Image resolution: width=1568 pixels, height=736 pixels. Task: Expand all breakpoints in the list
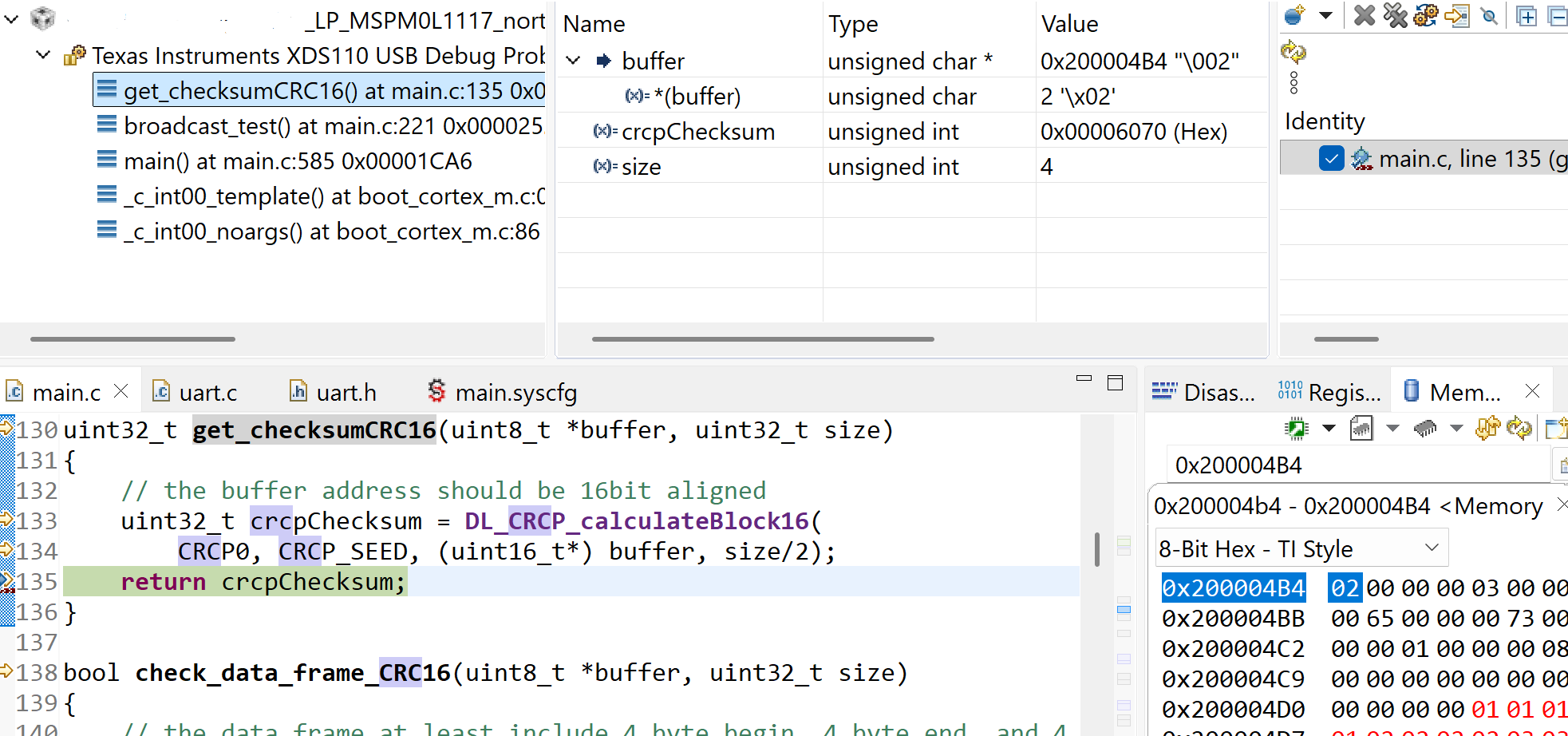coord(1527,16)
